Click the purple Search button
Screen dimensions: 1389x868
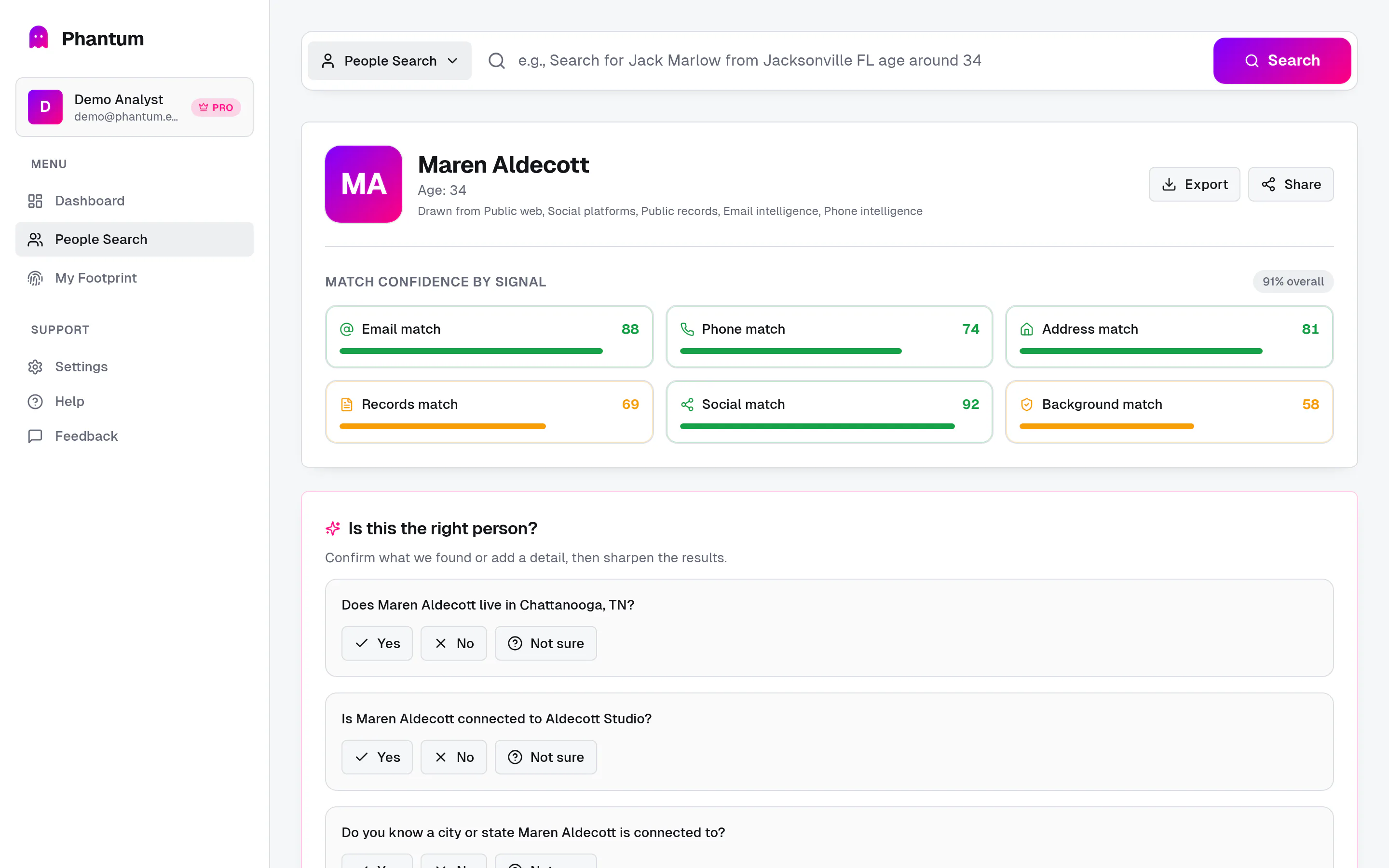1281,61
